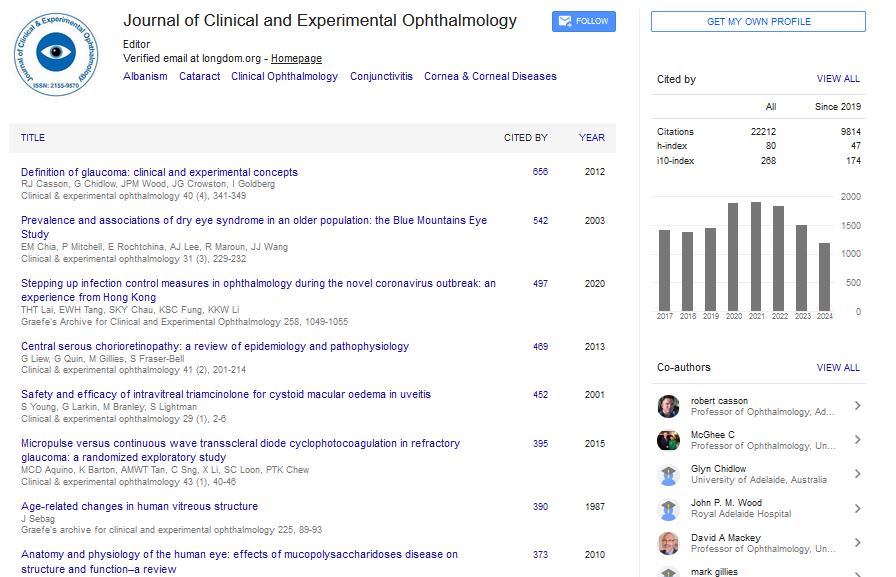Click the journal eye logo image
Screen dimensions: 896x577
tap(57, 56)
